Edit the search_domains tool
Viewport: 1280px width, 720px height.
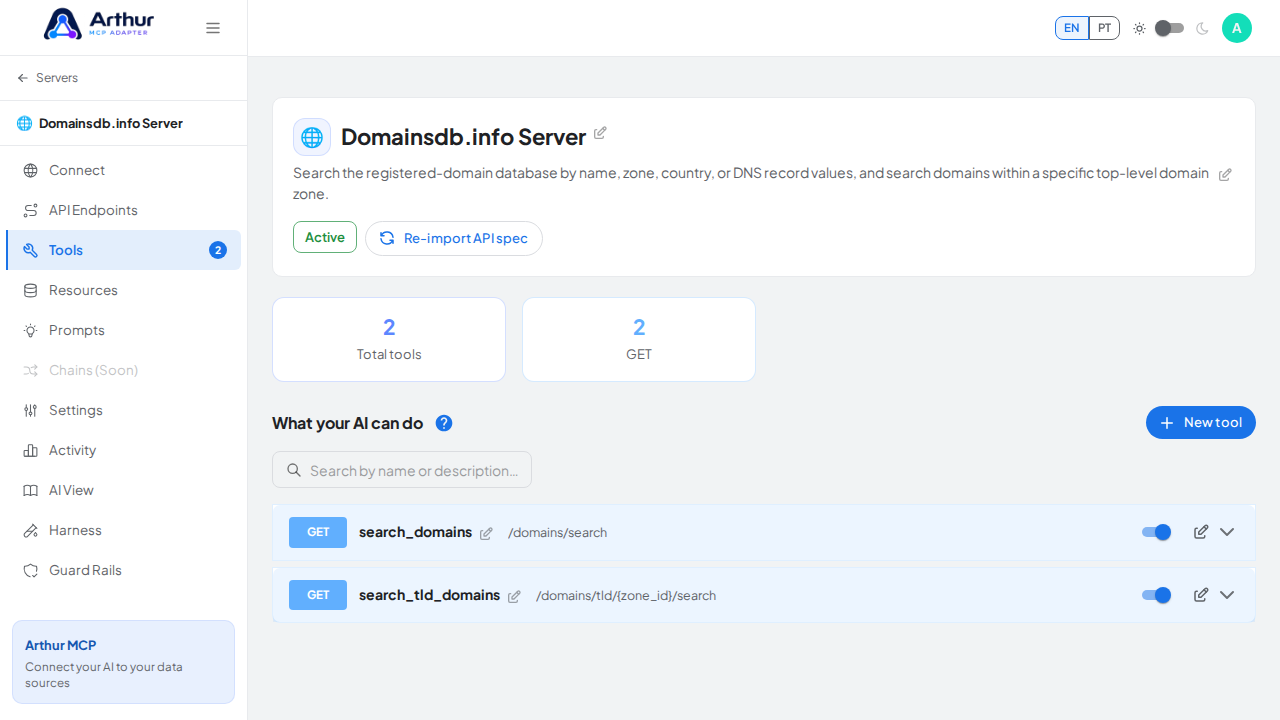pyautogui.click(x=1201, y=532)
